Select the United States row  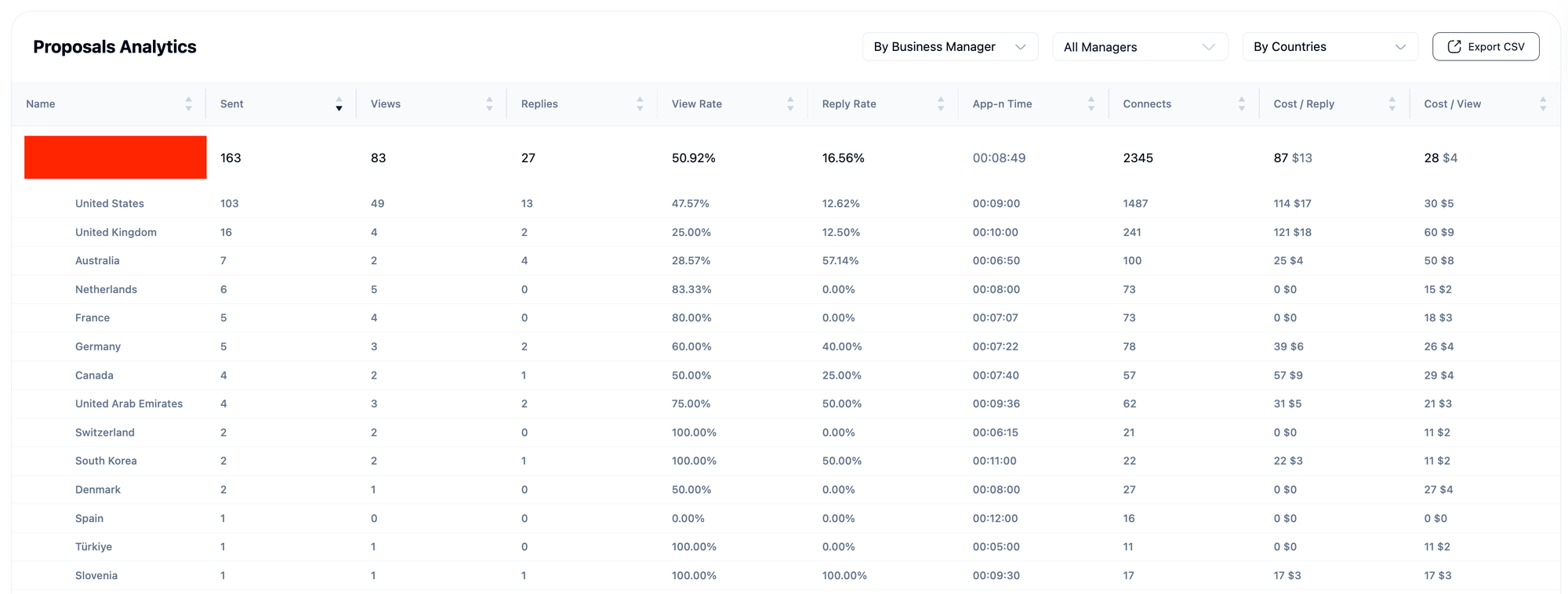pos(110,204)
